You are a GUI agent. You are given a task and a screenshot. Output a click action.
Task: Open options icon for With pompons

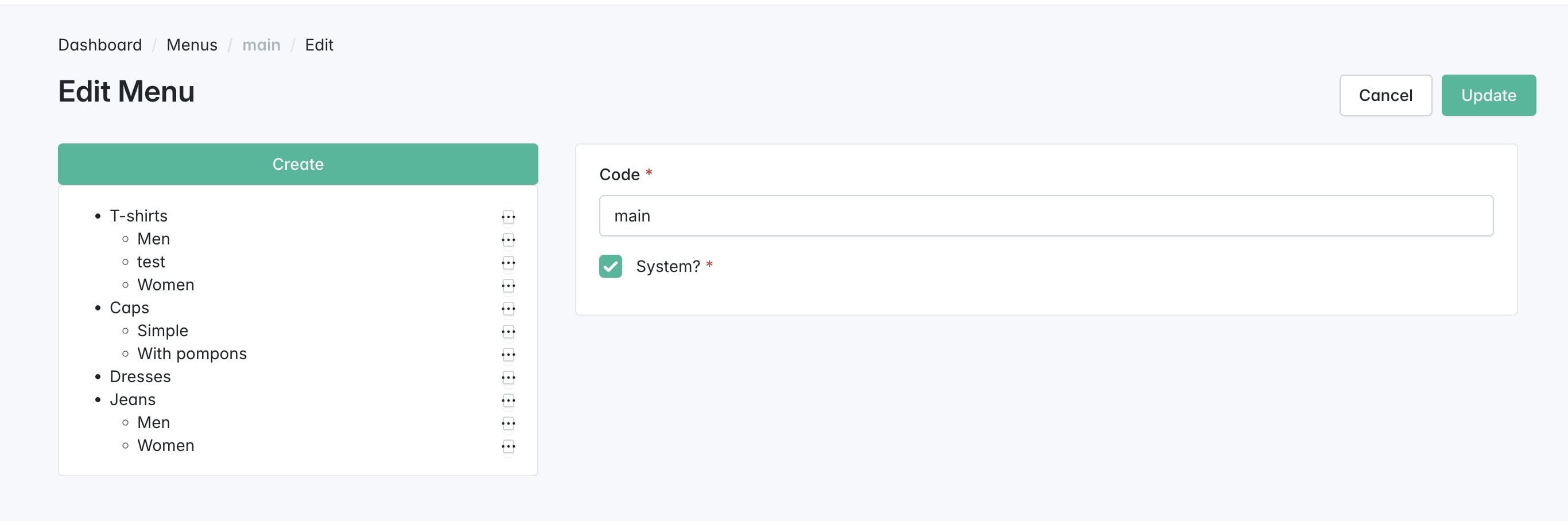[509, 354]
